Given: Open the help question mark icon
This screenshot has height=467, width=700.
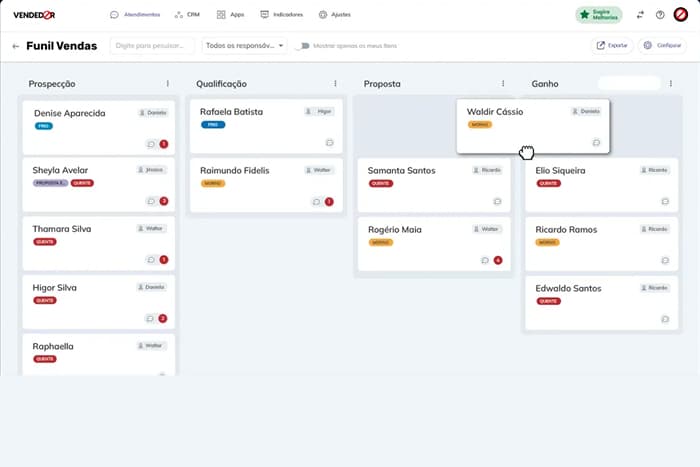Looking at the screenshot, I should [660, 15].
